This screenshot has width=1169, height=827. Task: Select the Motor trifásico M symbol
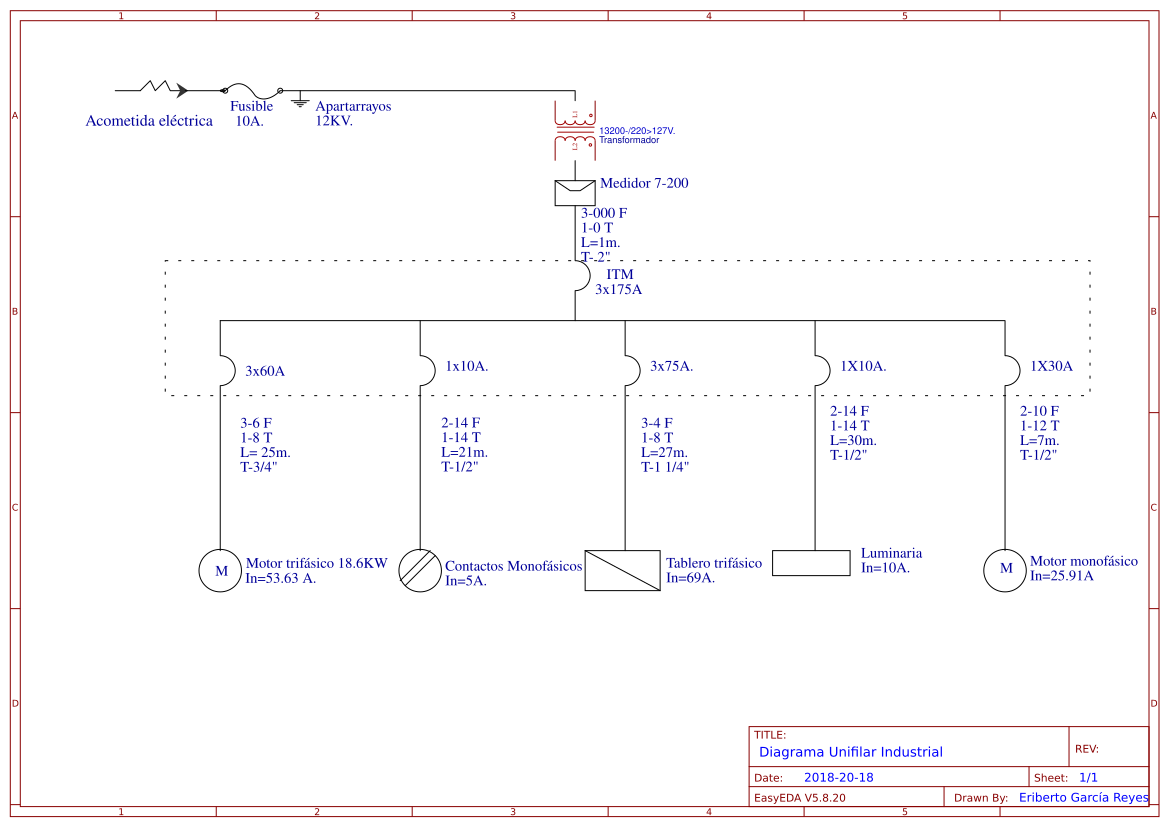[220, 570]
